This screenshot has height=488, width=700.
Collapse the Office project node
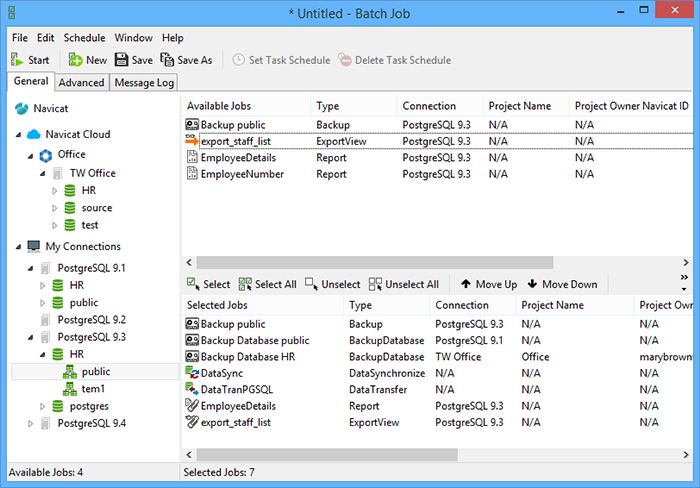30,156
